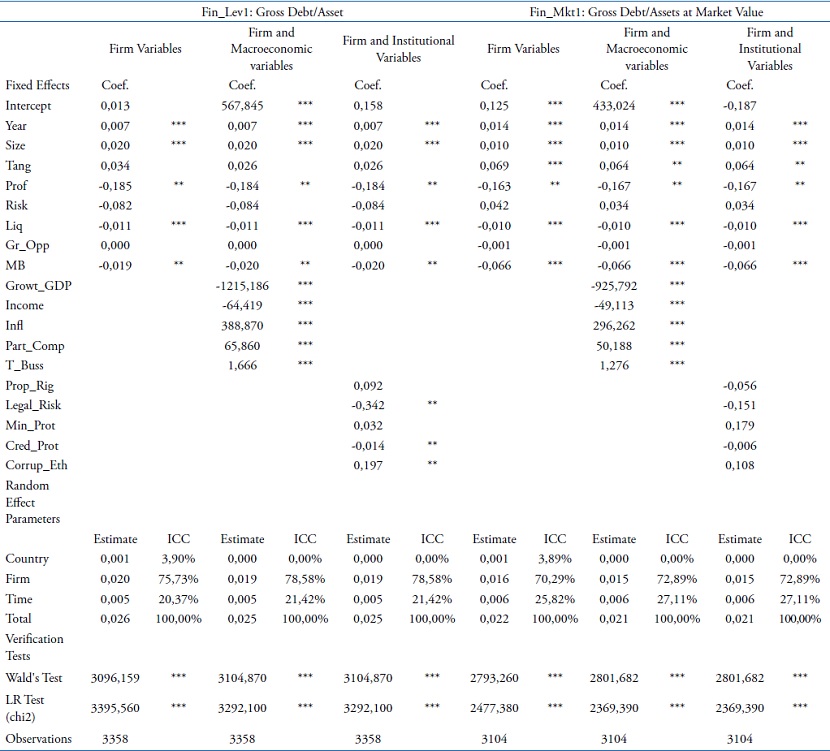Image resolution: width=830 pixels, height=751 pixels.
Task: Select the Firm ICC value 75,73%
Action: coord(182,579)
